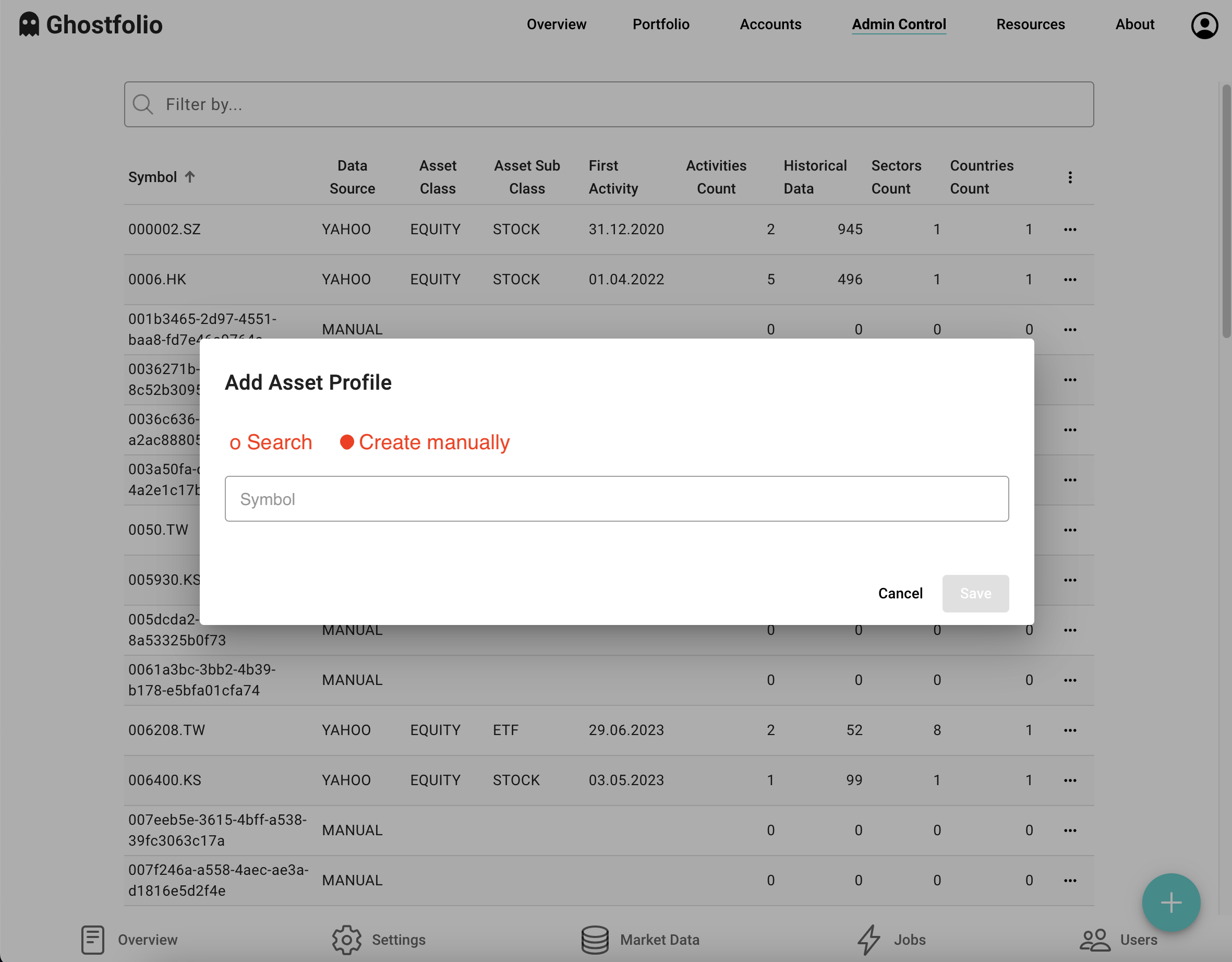Viewport: 1232px width, 962px height.
Task: Toggle sort order on the Symbol column
Action: pyautogui.click(x=161, y=177)
